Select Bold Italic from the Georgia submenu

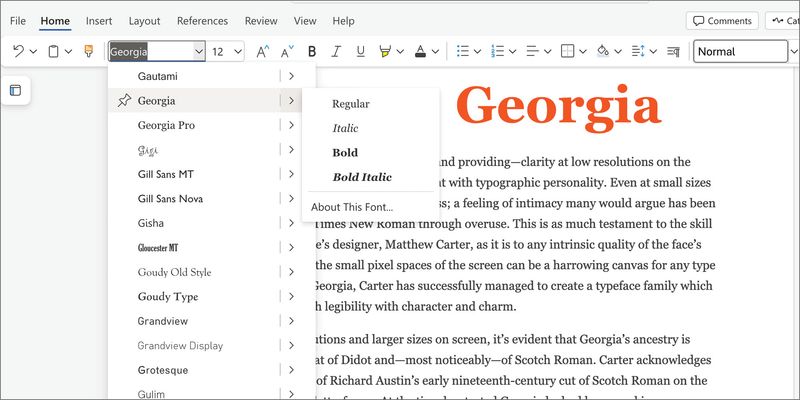coord(361,178)
